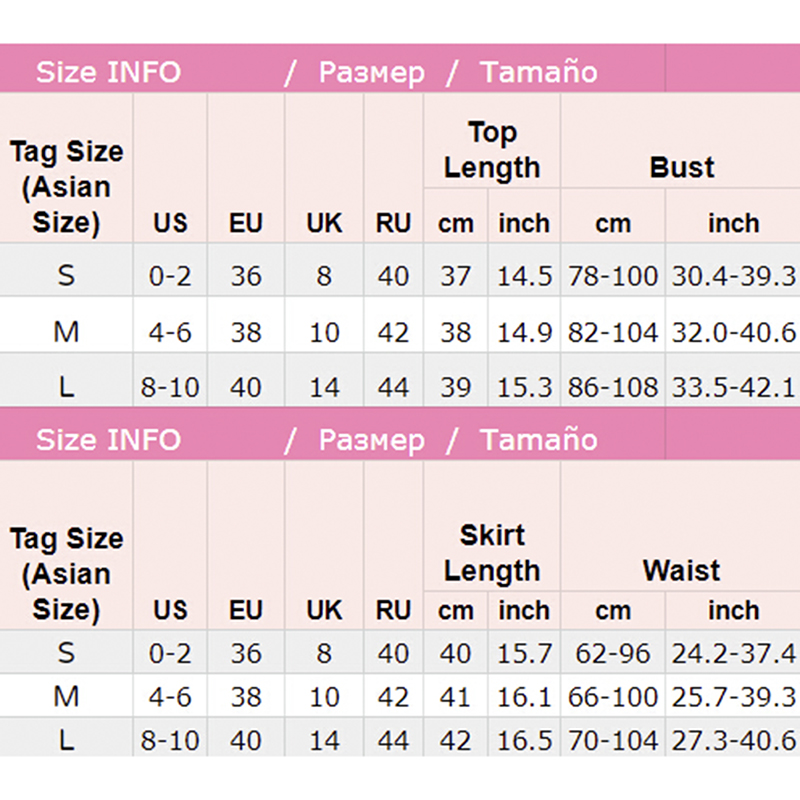Click the waist inch range 25.7-39.3
800x800 pixels.
coord(733,696)
